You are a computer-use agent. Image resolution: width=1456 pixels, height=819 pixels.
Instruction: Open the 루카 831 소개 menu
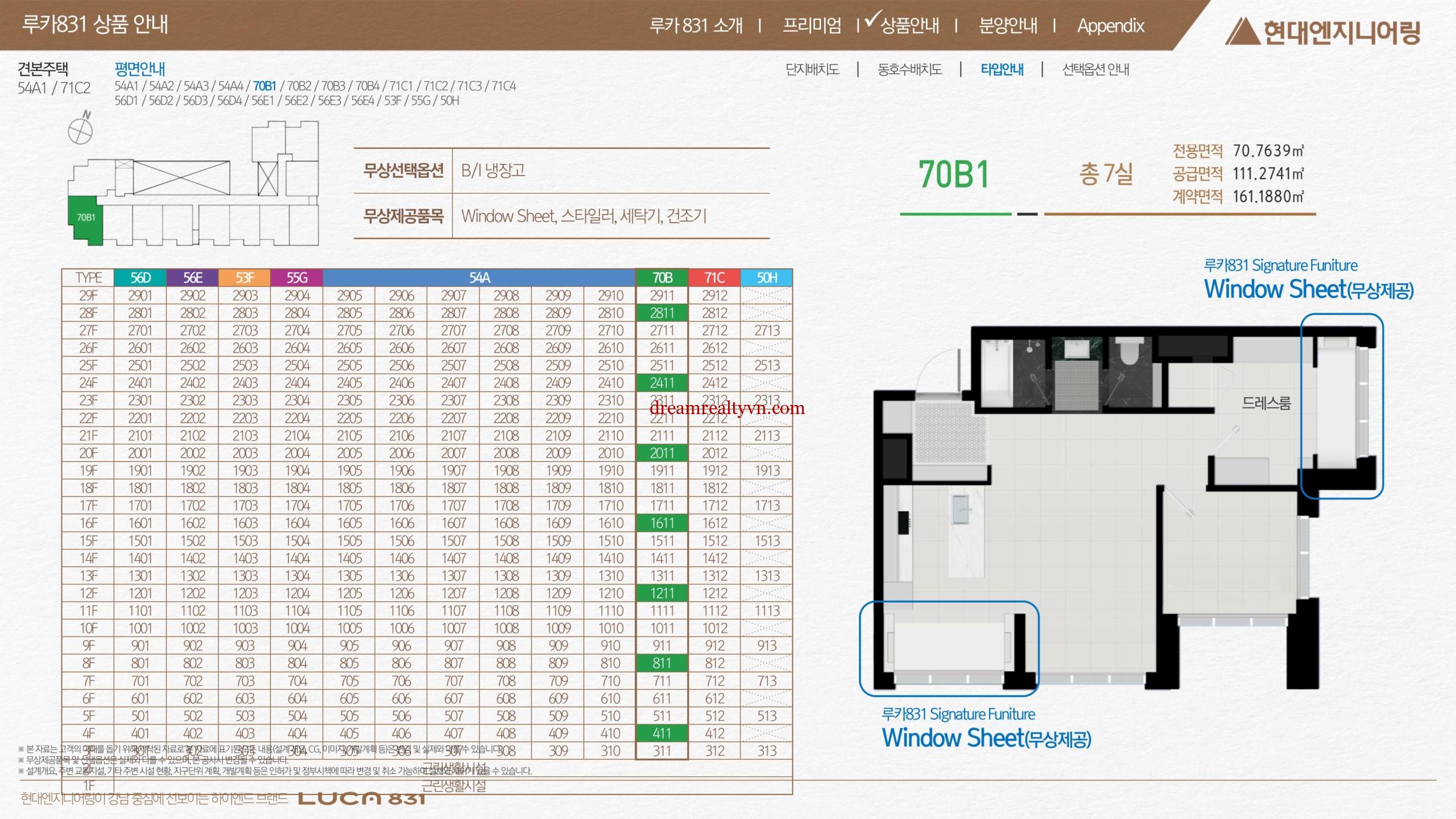[696, 26]
